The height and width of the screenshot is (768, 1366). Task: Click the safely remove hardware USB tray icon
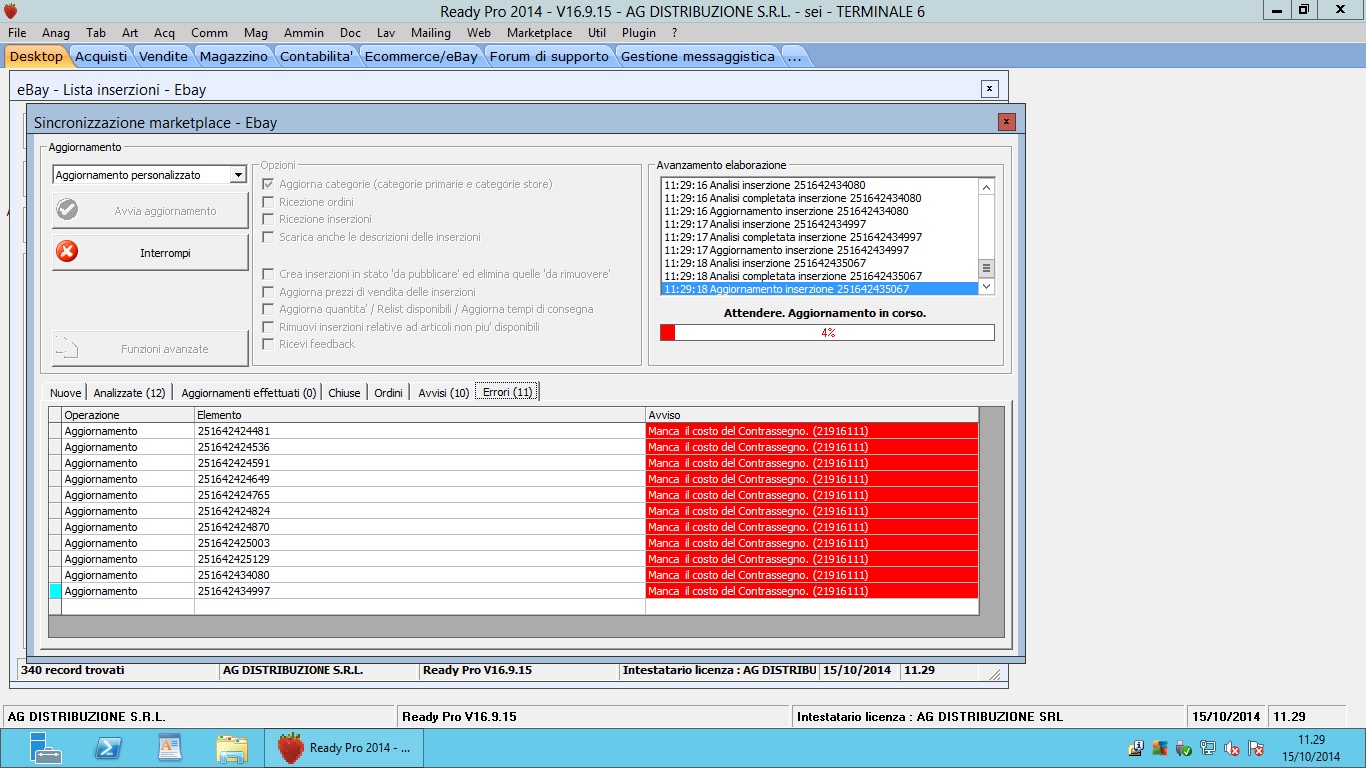click(x=1185, y=748)
